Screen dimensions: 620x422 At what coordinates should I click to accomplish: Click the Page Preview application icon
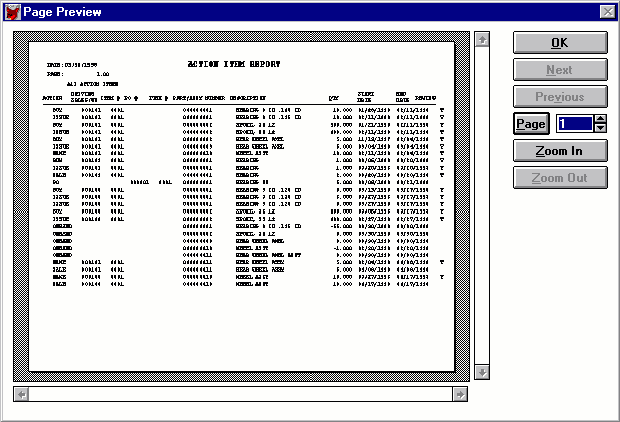12,12
